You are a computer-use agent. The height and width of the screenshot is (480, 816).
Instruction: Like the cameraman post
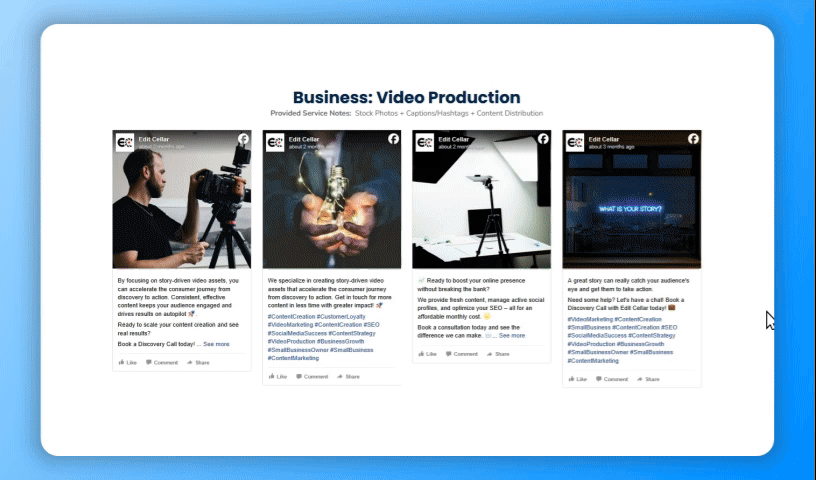(128, 362)
